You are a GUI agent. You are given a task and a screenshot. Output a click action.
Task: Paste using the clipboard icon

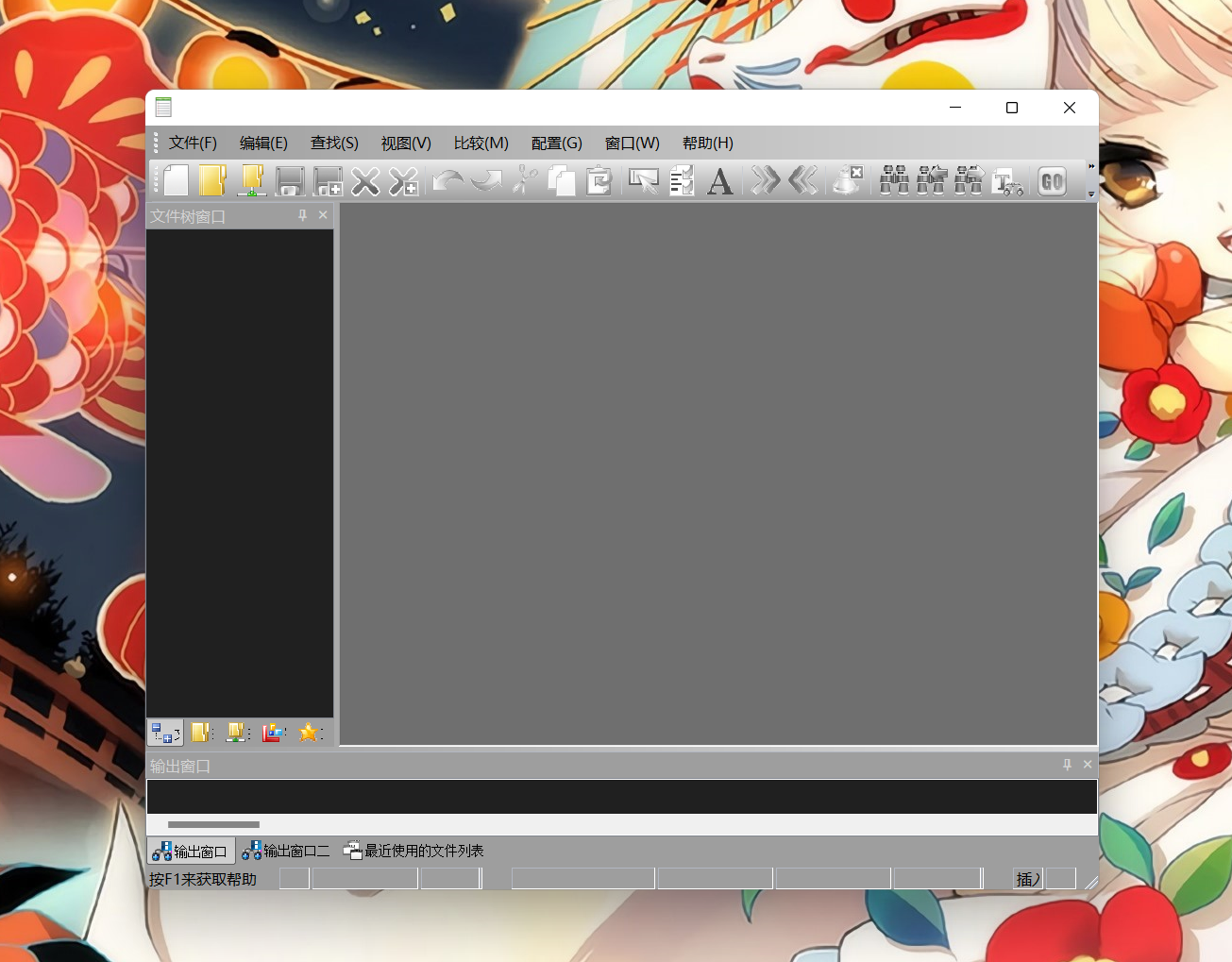click(x=599, y=180)
